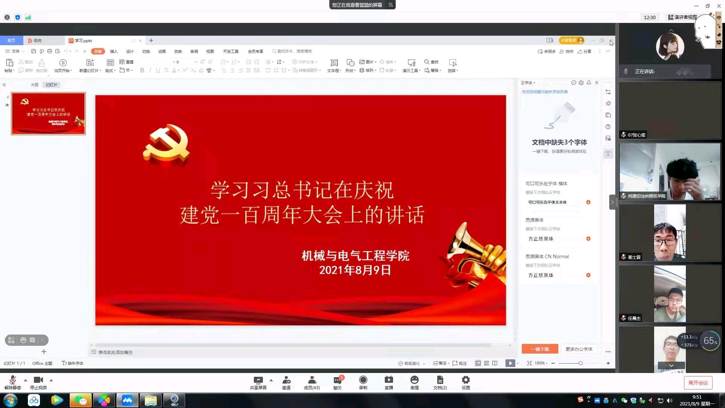Toggle Notes pane in status bar
This screenshot has width=725, height=408.
[x=440, y=363]
